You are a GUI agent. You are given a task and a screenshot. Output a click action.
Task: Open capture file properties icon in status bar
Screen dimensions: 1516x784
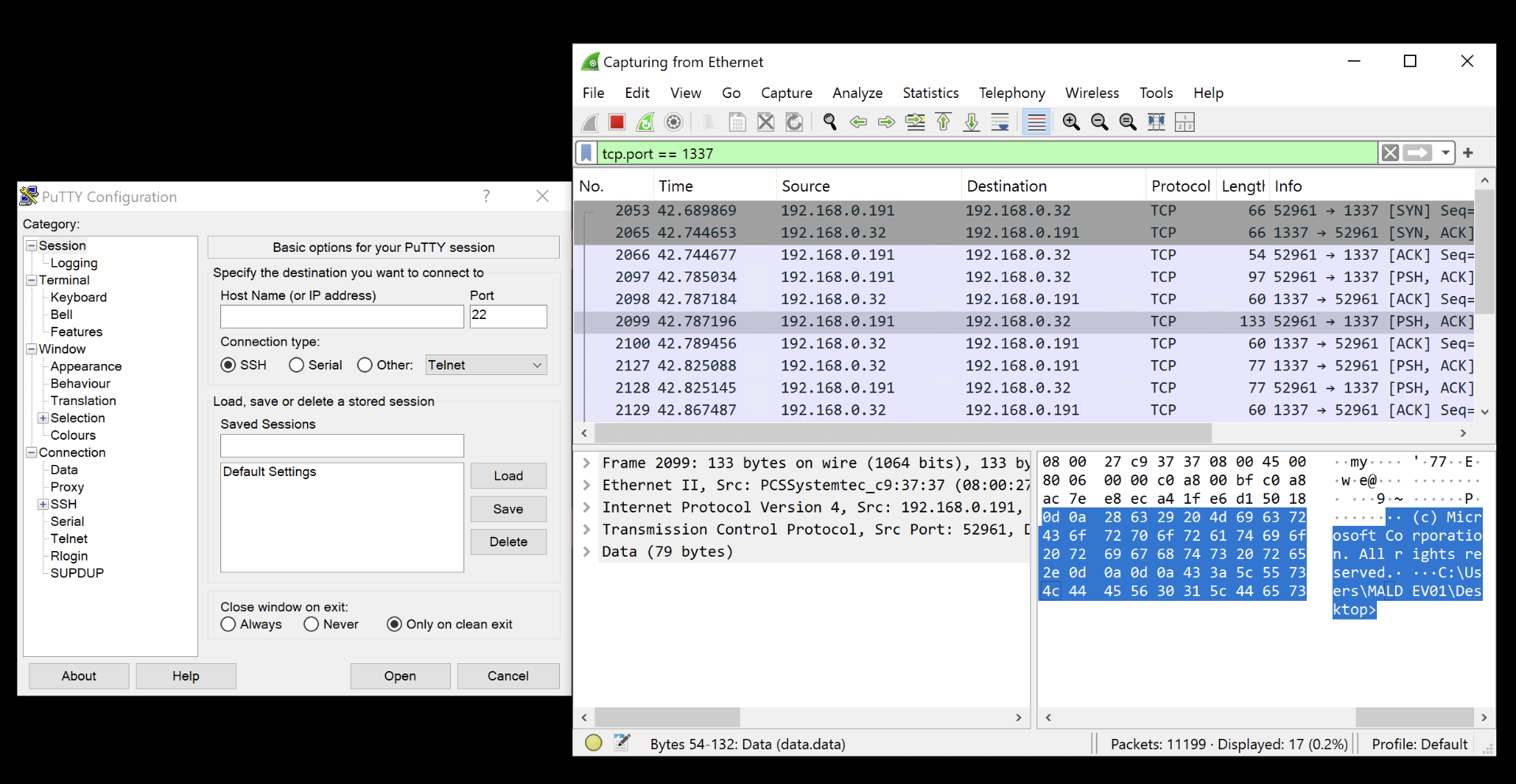[622, 743]
